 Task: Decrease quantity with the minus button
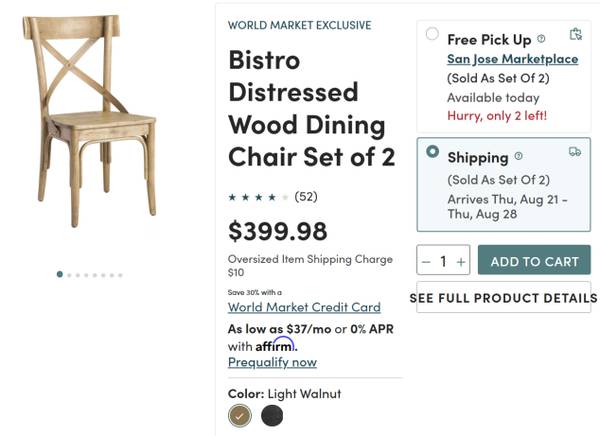(x=426, y=262)
